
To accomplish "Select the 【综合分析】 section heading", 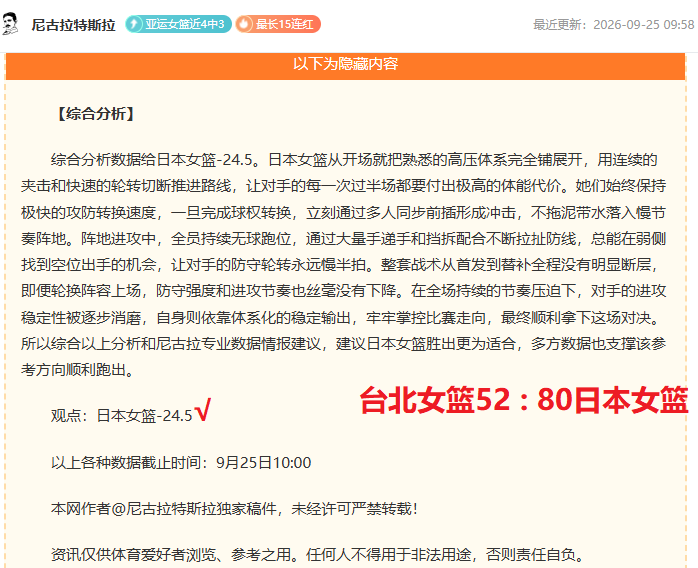I will point(96,114).
